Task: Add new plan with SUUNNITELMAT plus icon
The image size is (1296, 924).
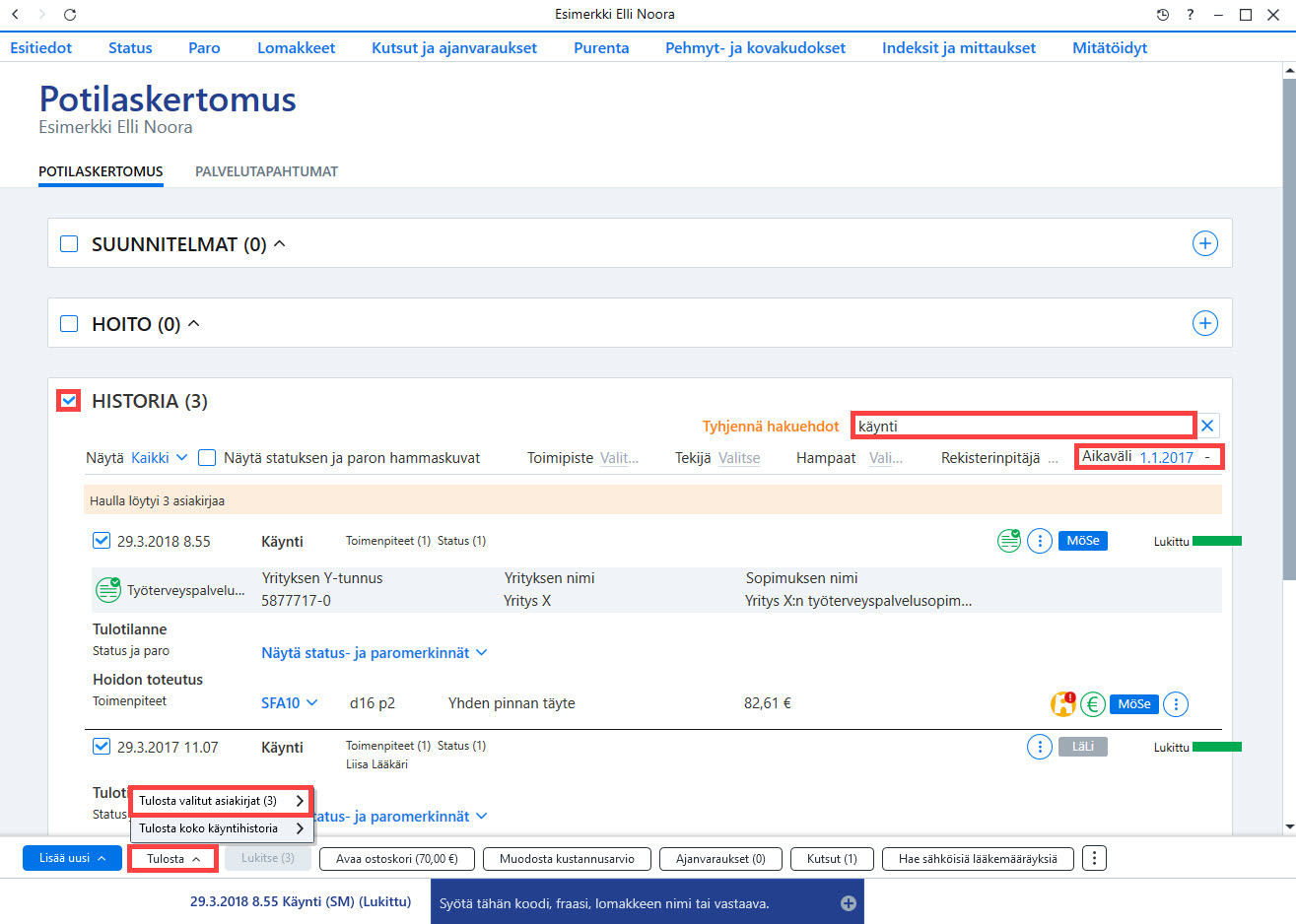Action: tap(1204, 243)
